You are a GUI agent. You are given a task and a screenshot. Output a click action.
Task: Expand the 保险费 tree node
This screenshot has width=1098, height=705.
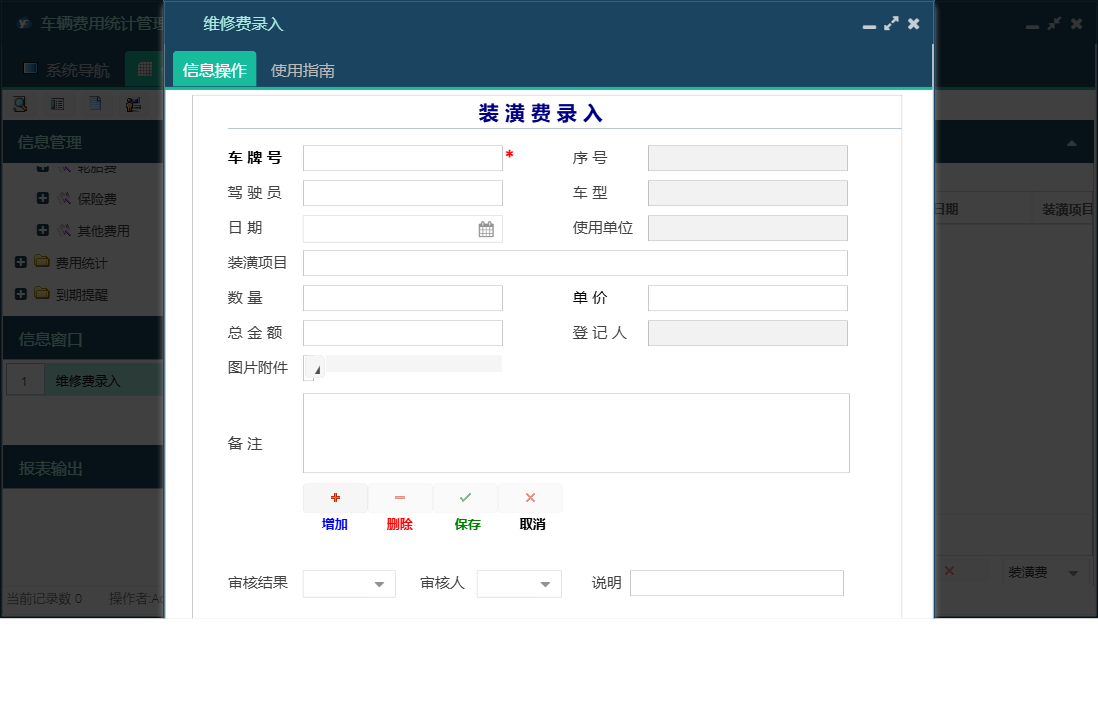pyautogui.click(x=41, y=198)
